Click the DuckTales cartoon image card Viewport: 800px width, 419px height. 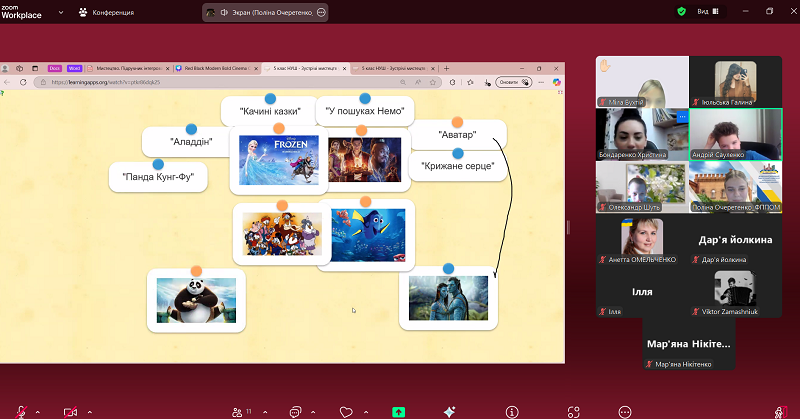coord(282,234)
